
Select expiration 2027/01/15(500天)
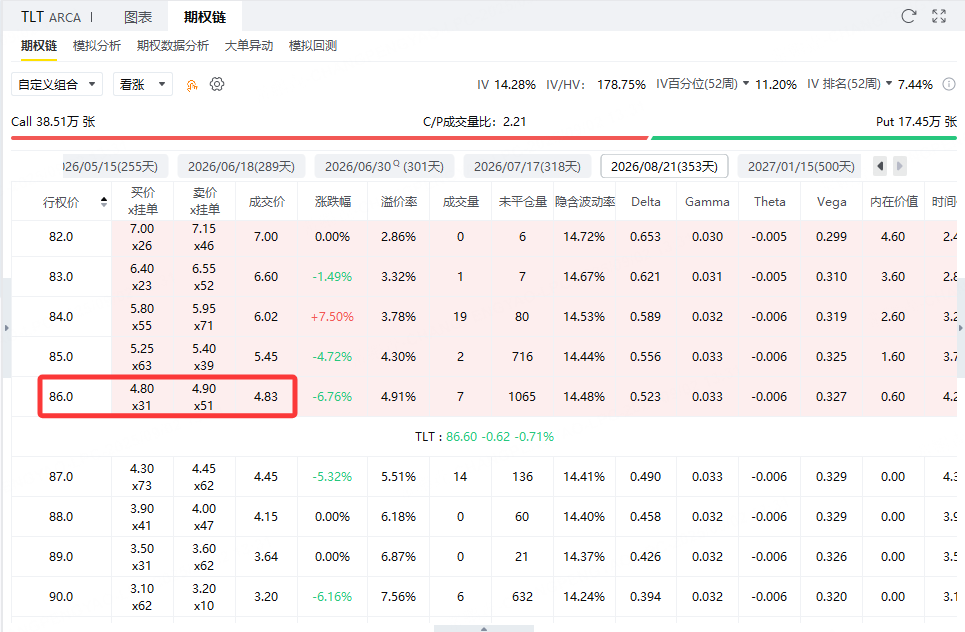[x=801, y=166]
